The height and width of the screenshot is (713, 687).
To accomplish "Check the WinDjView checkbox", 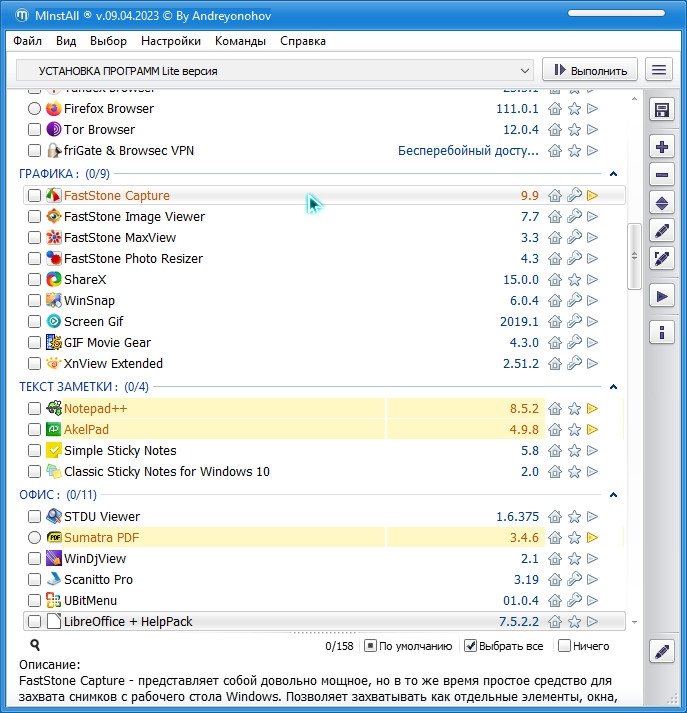I will [x=34, y=558].
